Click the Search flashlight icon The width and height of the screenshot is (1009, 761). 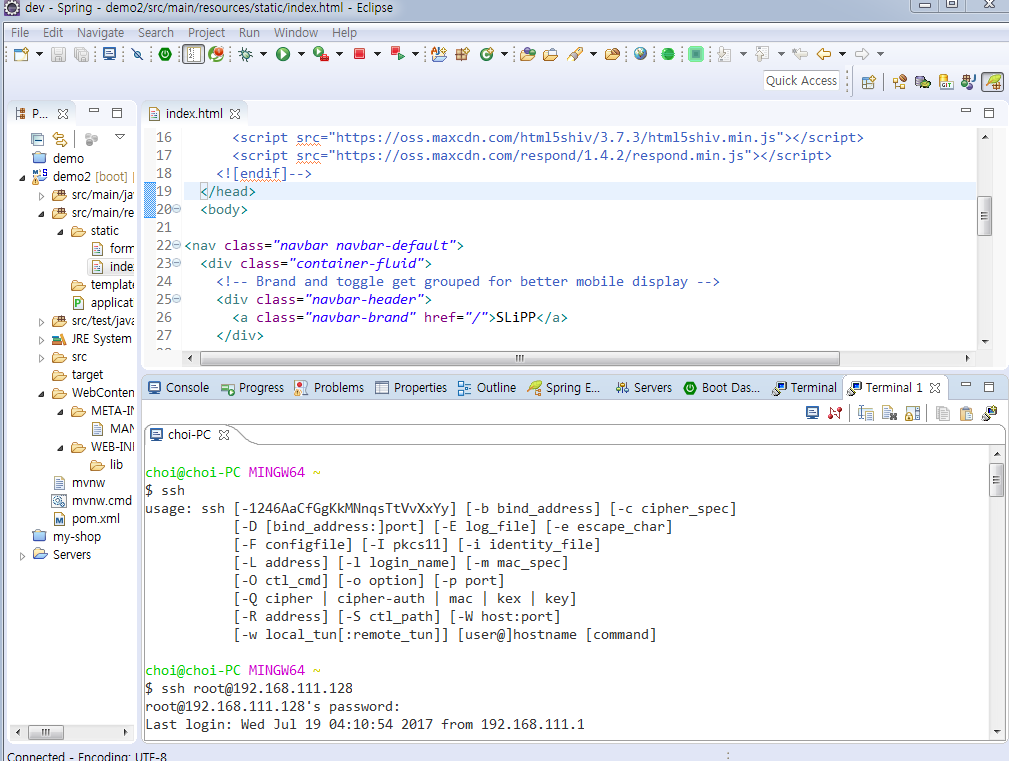[x=575, y=54]
